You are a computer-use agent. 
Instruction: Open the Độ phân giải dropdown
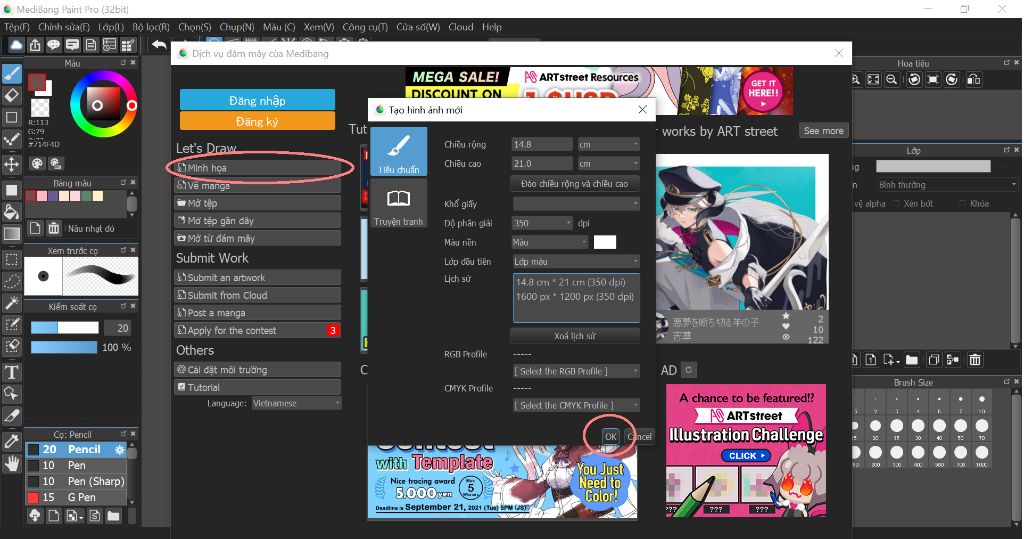click(542, 223)
